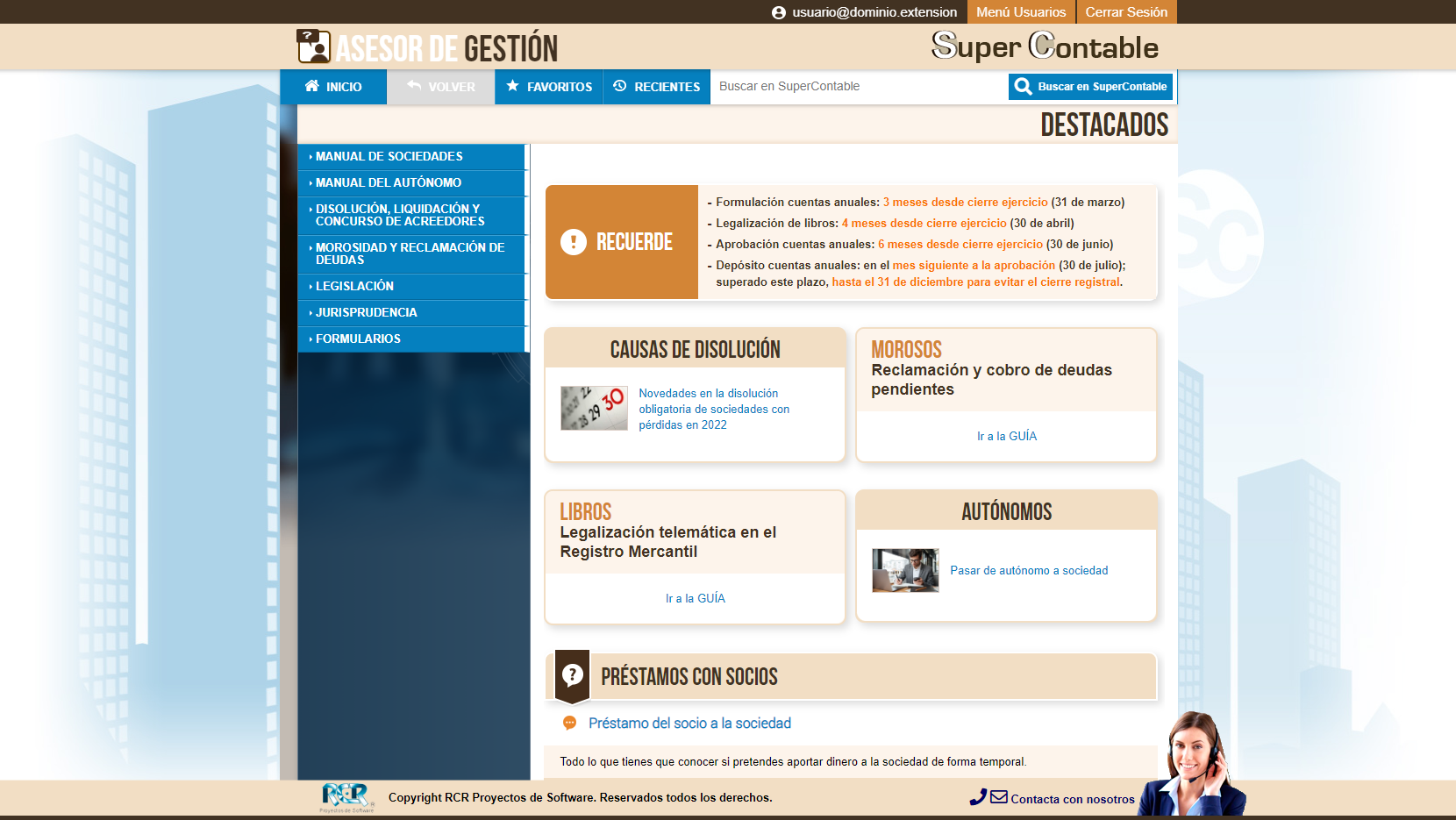
Task: Open the RECIENTES menu item
Action: [x=657, y=87]
